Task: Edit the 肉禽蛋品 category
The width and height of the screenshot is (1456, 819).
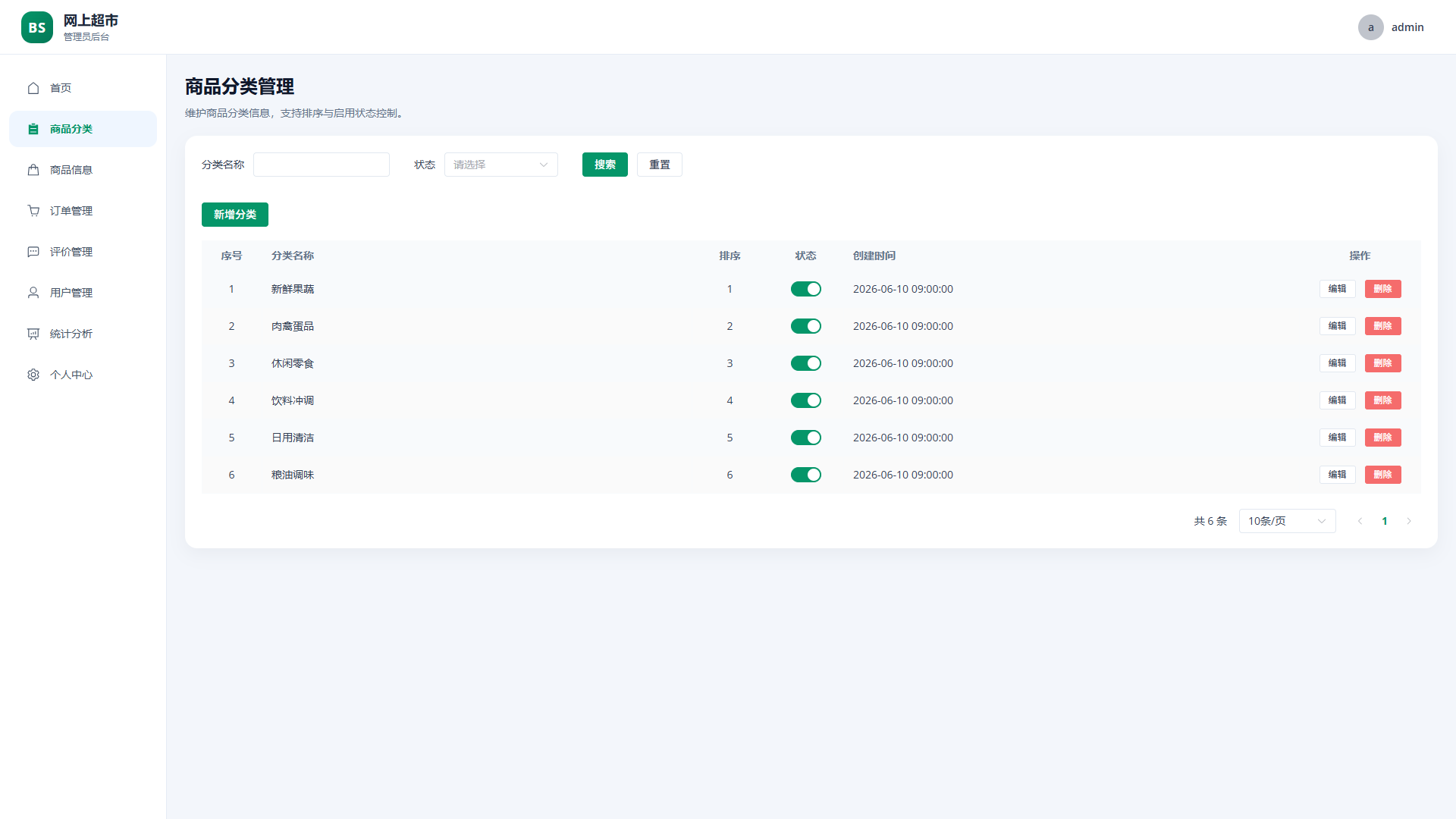Action: point(1337,326)
